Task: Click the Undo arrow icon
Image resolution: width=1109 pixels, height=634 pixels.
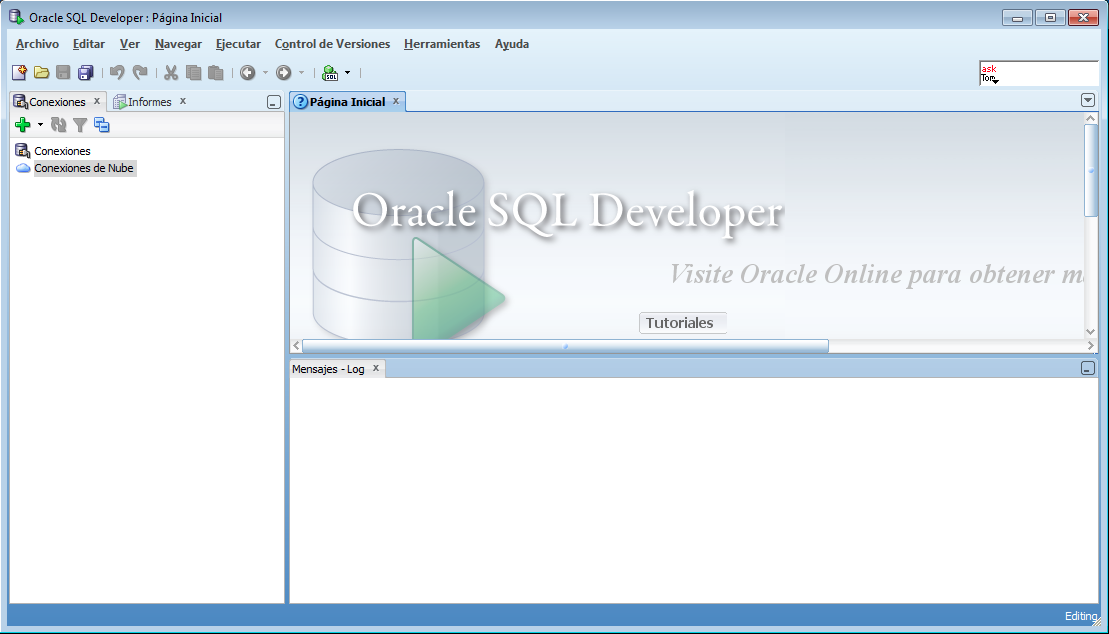Action: pos(117,72)
